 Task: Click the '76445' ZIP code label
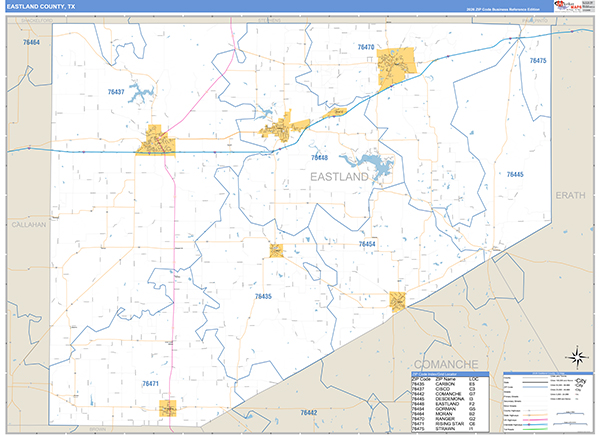coord(515,174)
